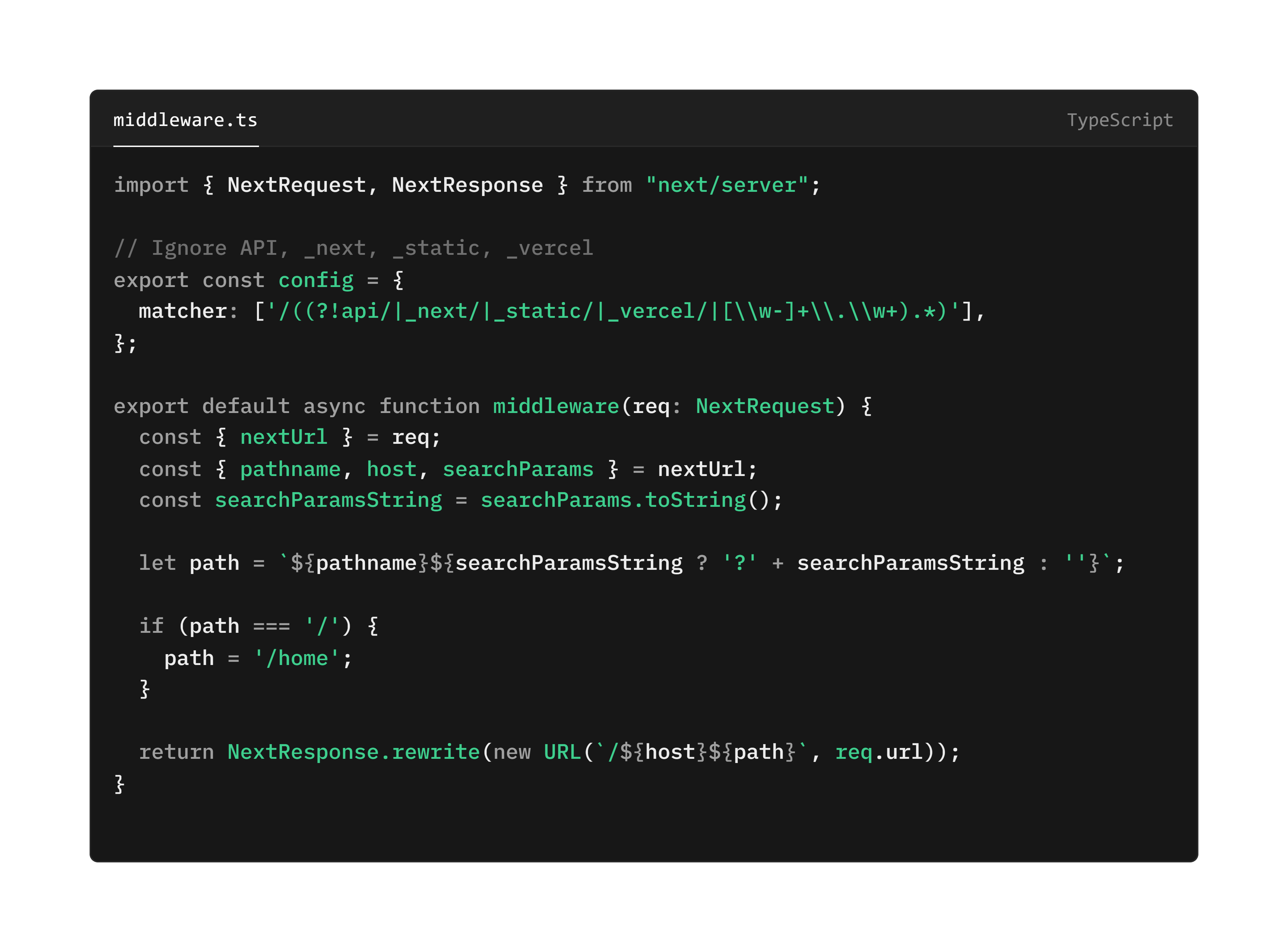Image resolution: width=1288 pixels, height=952 pixels.
Task: Select the path template literal
Action: point(697,562)
